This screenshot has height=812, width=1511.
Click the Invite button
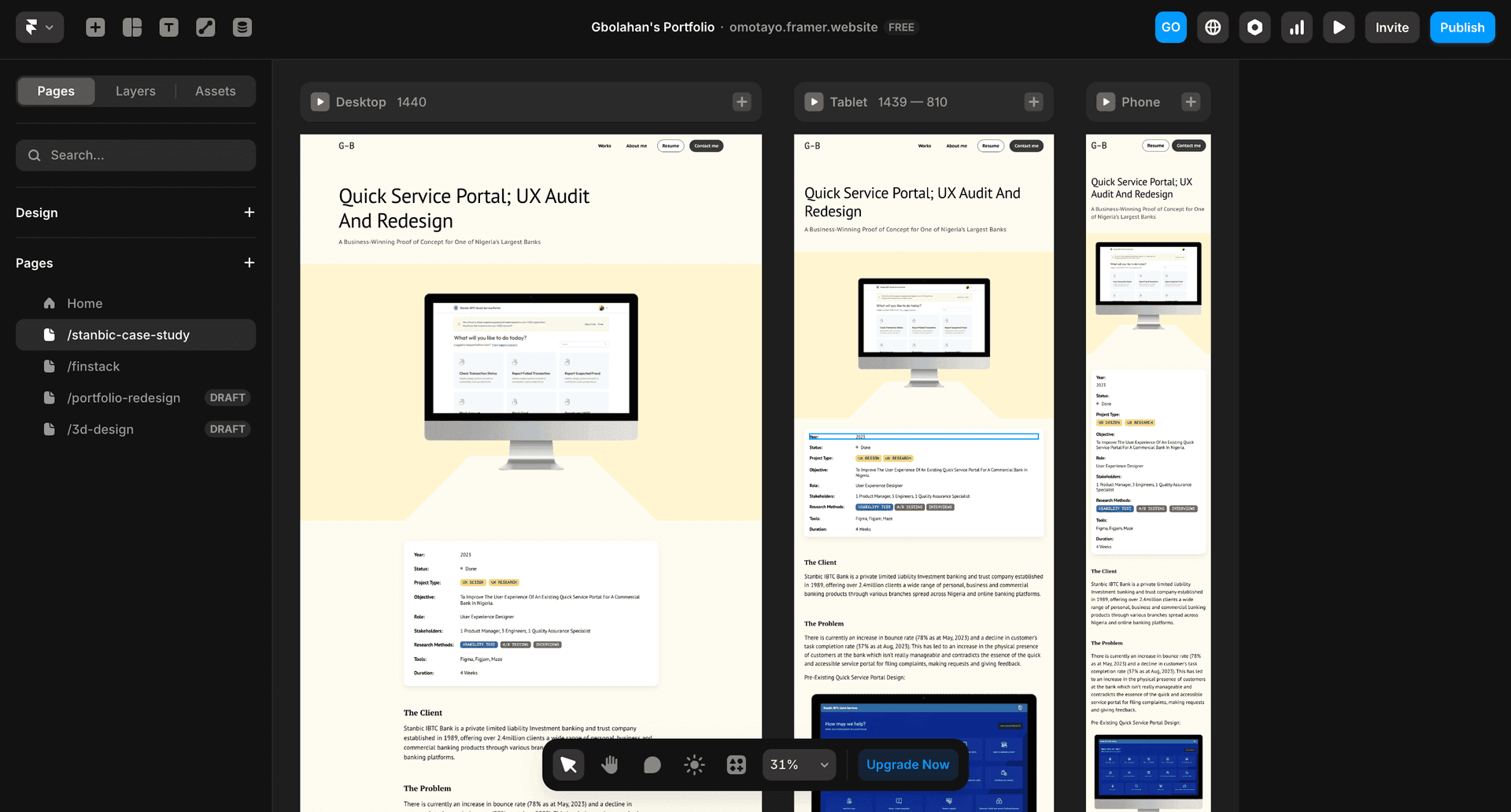[1392, 28]
